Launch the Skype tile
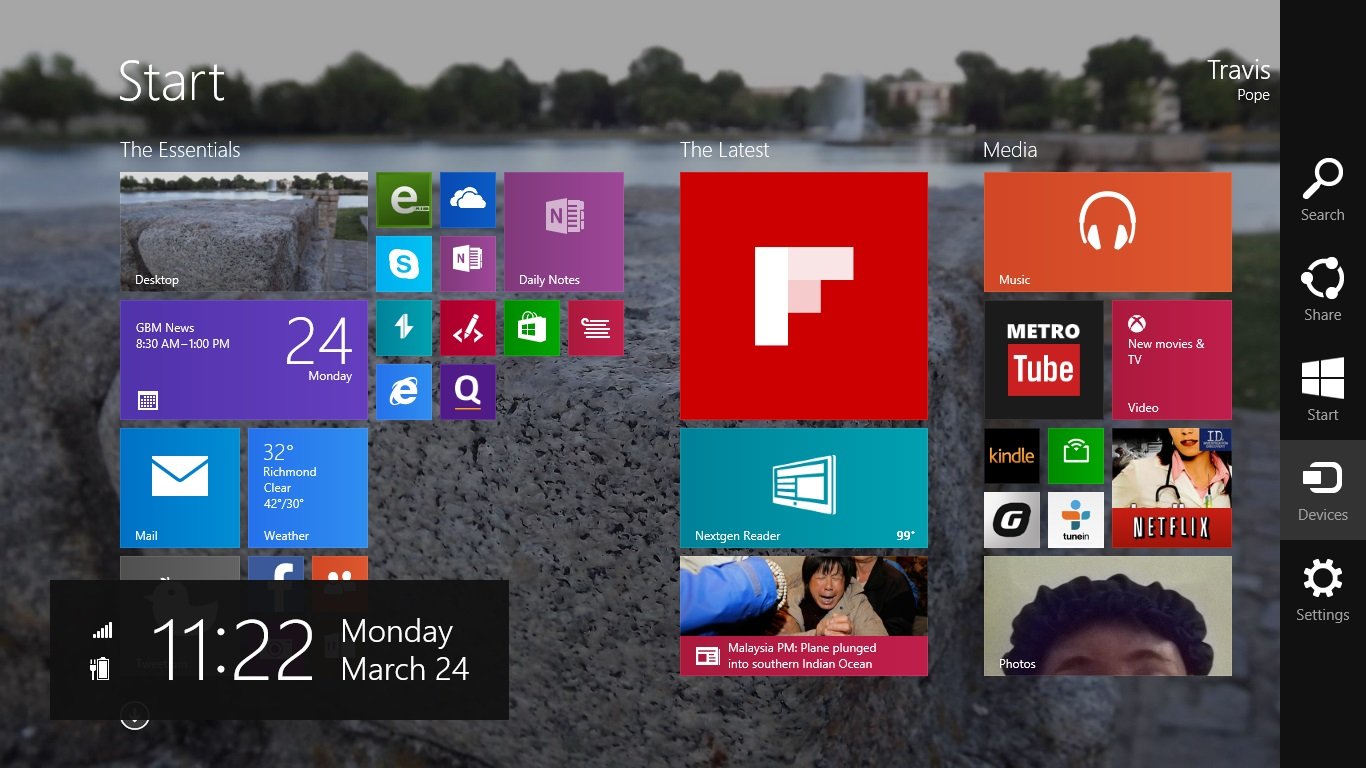The height and width of the screenshot is (768, 1366). coord(404,264)
